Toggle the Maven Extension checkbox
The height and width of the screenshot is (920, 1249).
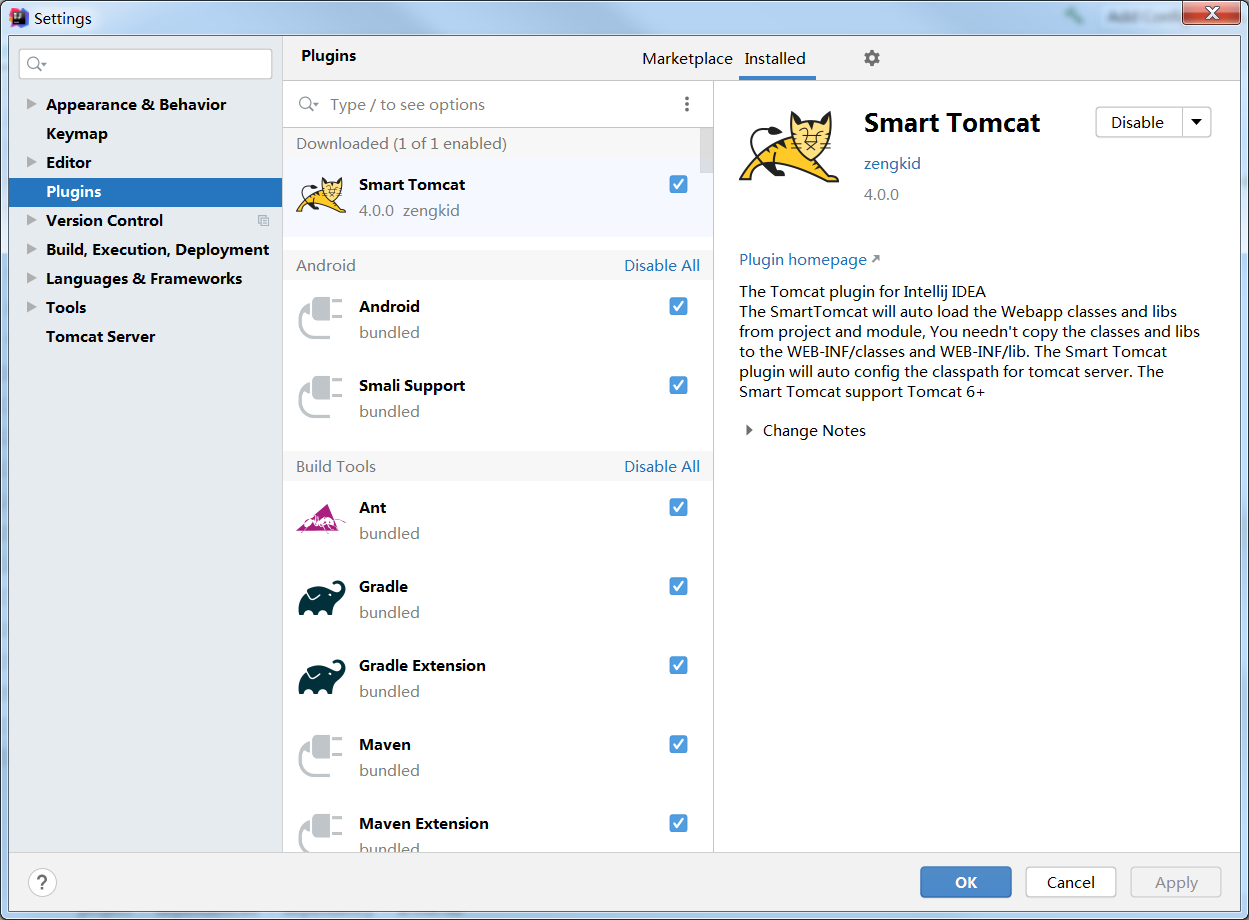click(678, 823)
